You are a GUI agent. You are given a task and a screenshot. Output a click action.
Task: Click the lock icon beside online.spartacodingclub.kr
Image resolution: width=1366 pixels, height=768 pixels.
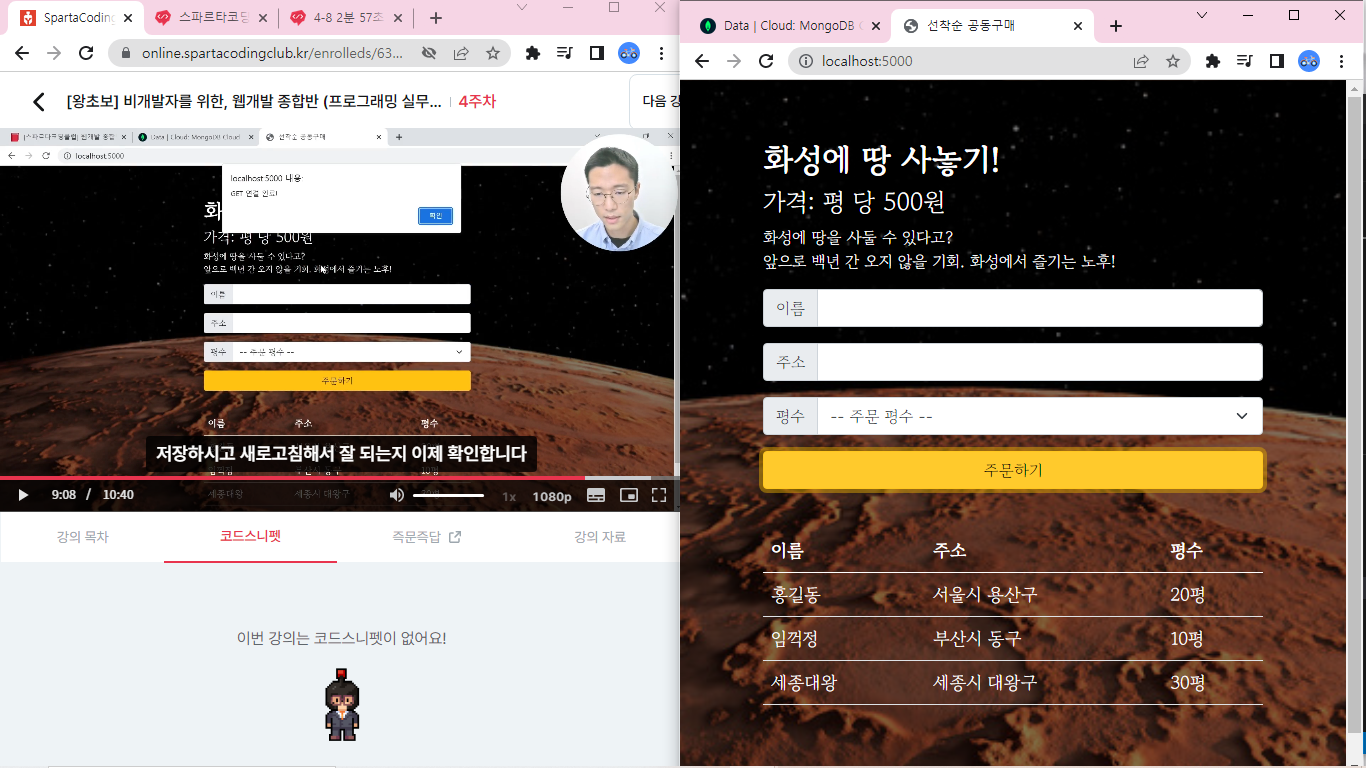(126, 53)
